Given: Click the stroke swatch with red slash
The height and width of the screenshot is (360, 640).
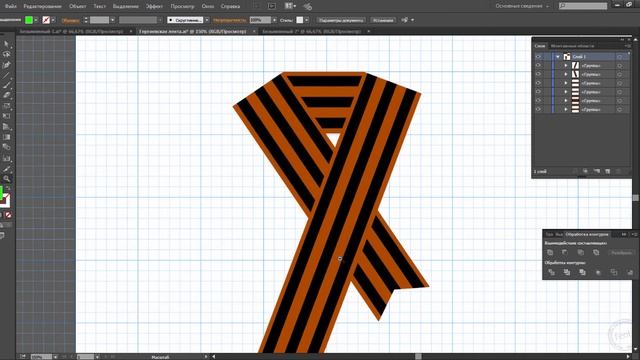Looking at the screenshot, I should tap(46, 20).
